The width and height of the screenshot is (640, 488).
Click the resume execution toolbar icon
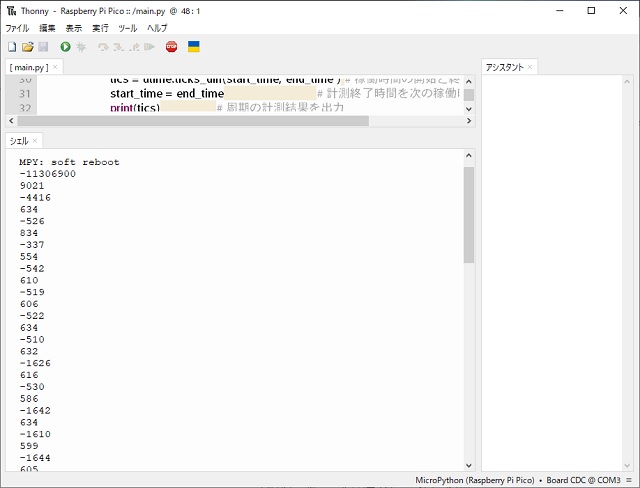pyautogui.click(x=149, y=47)
